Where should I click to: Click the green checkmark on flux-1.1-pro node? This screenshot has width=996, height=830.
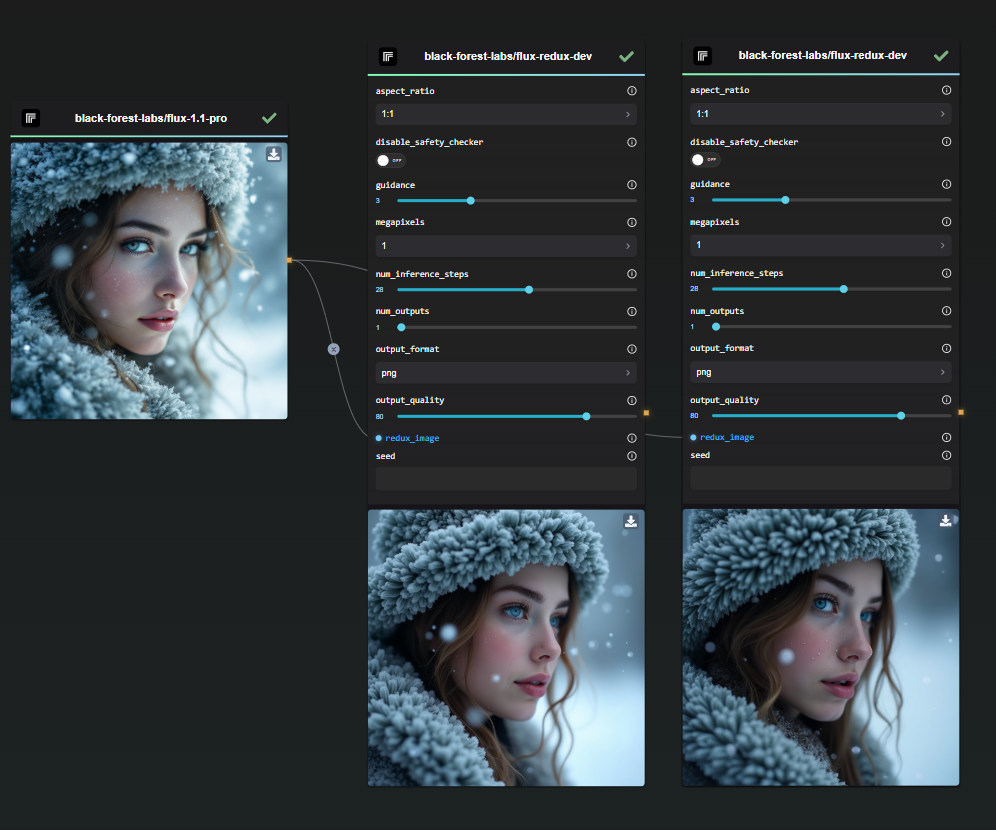point(269,118)
